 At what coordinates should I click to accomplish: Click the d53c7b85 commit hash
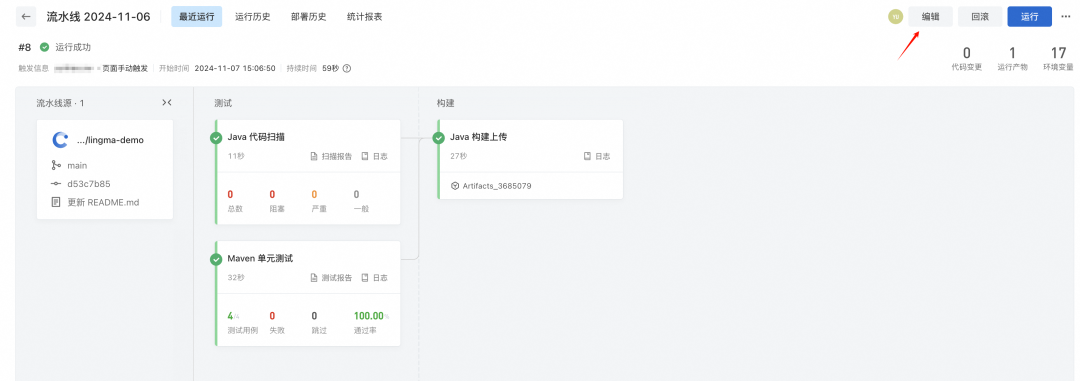coord(89,184)
